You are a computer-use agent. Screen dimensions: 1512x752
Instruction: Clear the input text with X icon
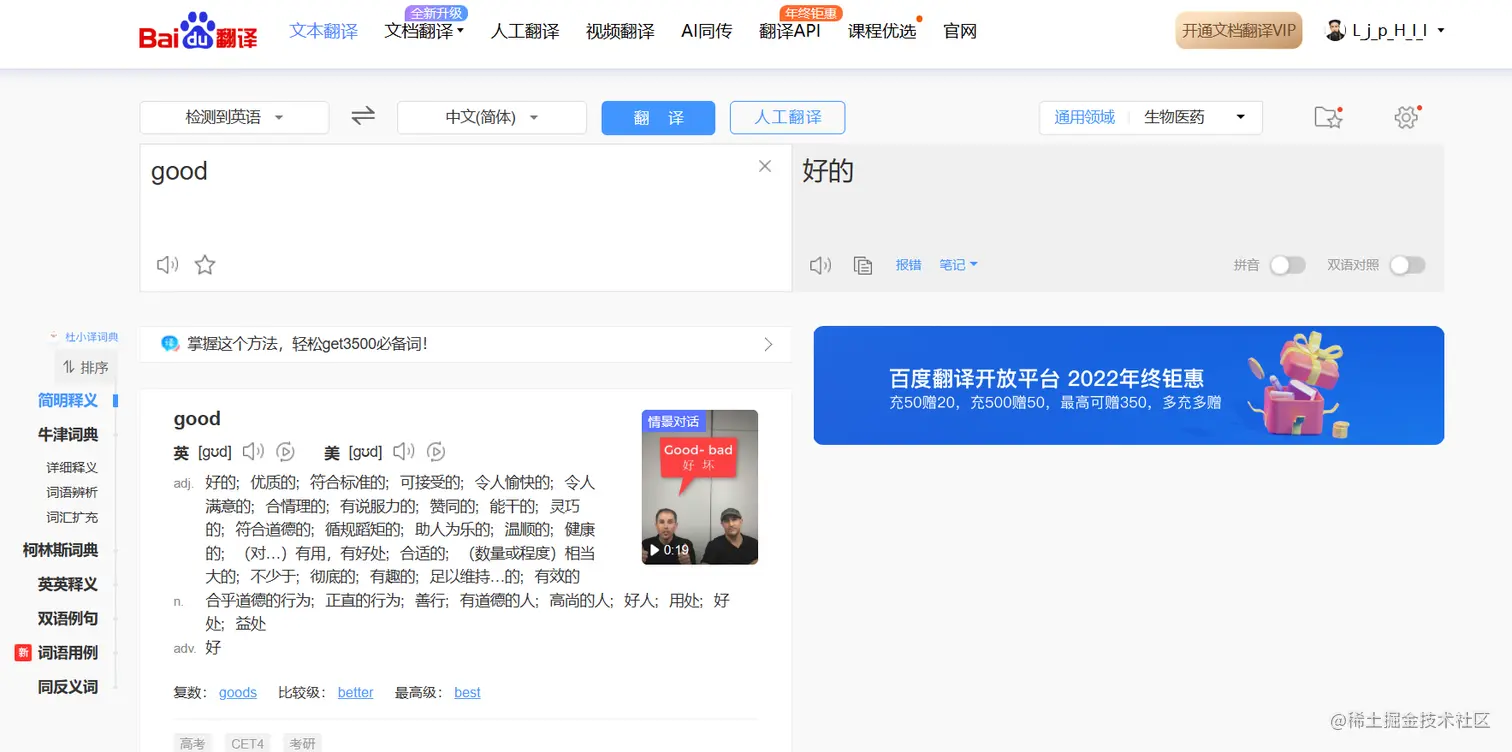click(765, 166)
